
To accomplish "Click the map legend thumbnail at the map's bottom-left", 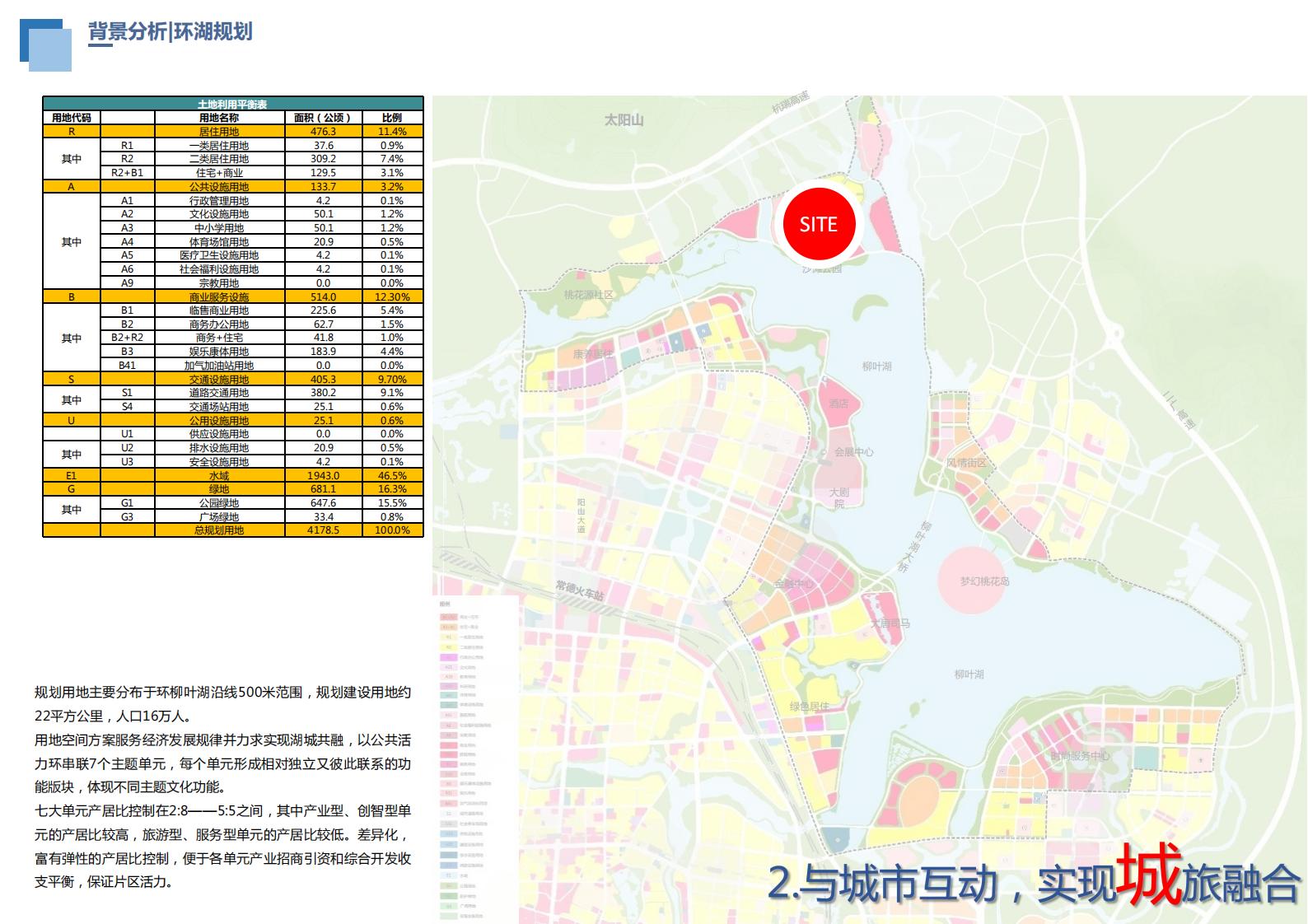I will click(x=476, y=758).
